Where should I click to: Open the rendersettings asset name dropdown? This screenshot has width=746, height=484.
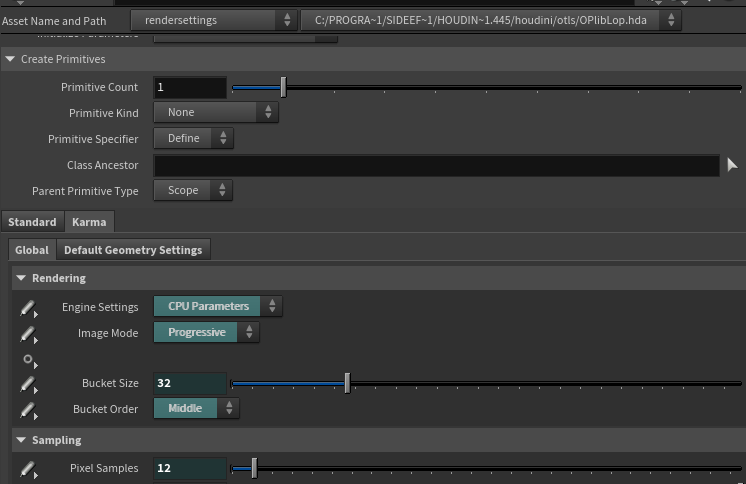(x=214, y=20)
